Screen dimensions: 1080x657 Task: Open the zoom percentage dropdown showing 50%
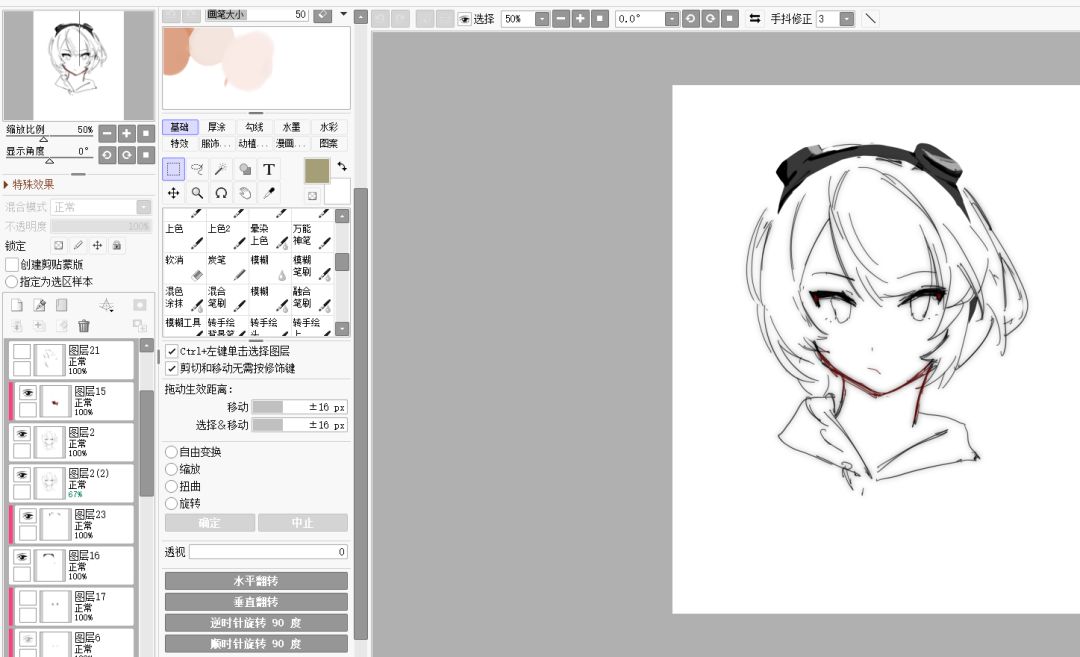point(542,19)
